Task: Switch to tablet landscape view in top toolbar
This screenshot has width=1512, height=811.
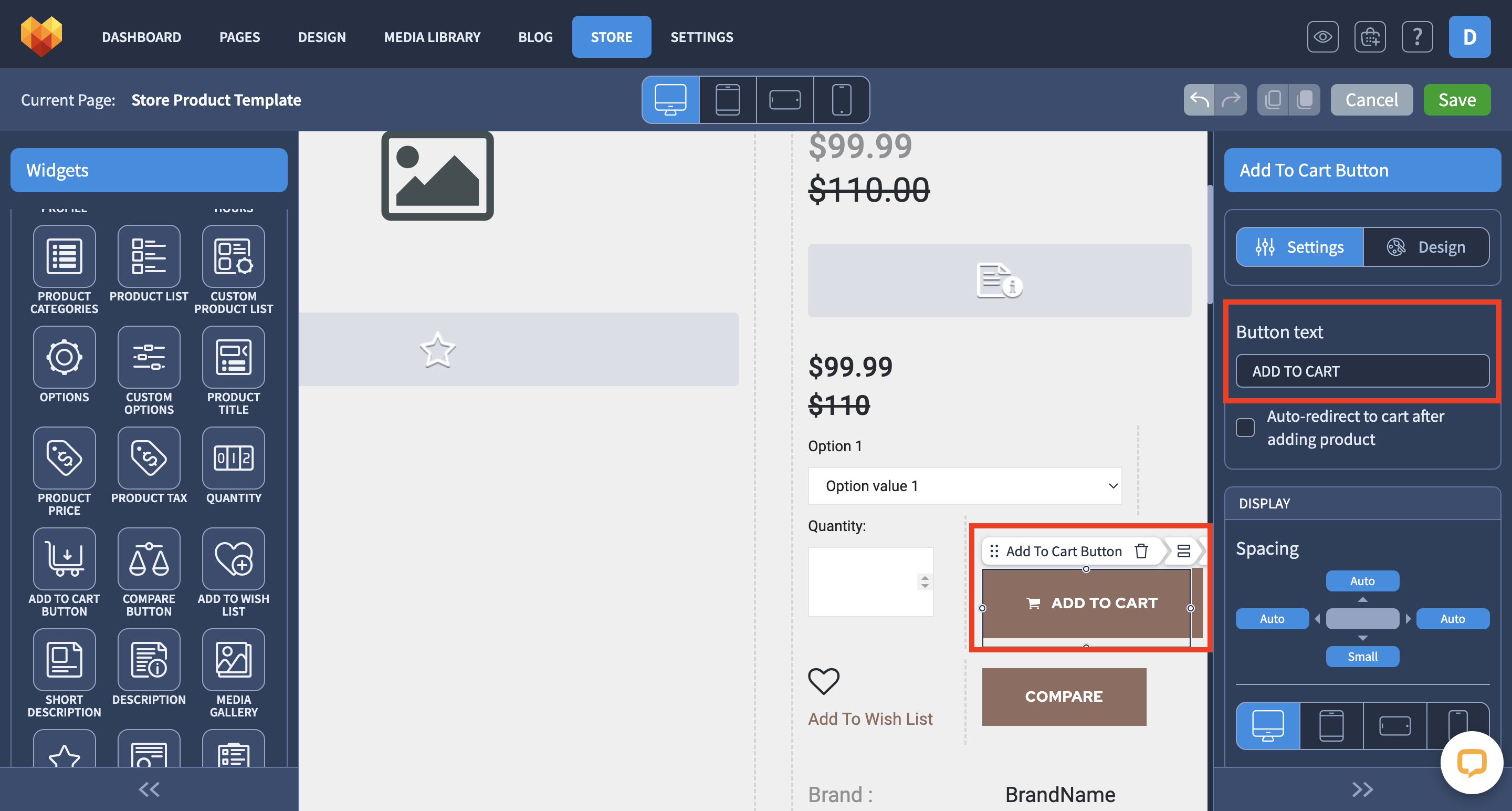Action: [785, 100]
